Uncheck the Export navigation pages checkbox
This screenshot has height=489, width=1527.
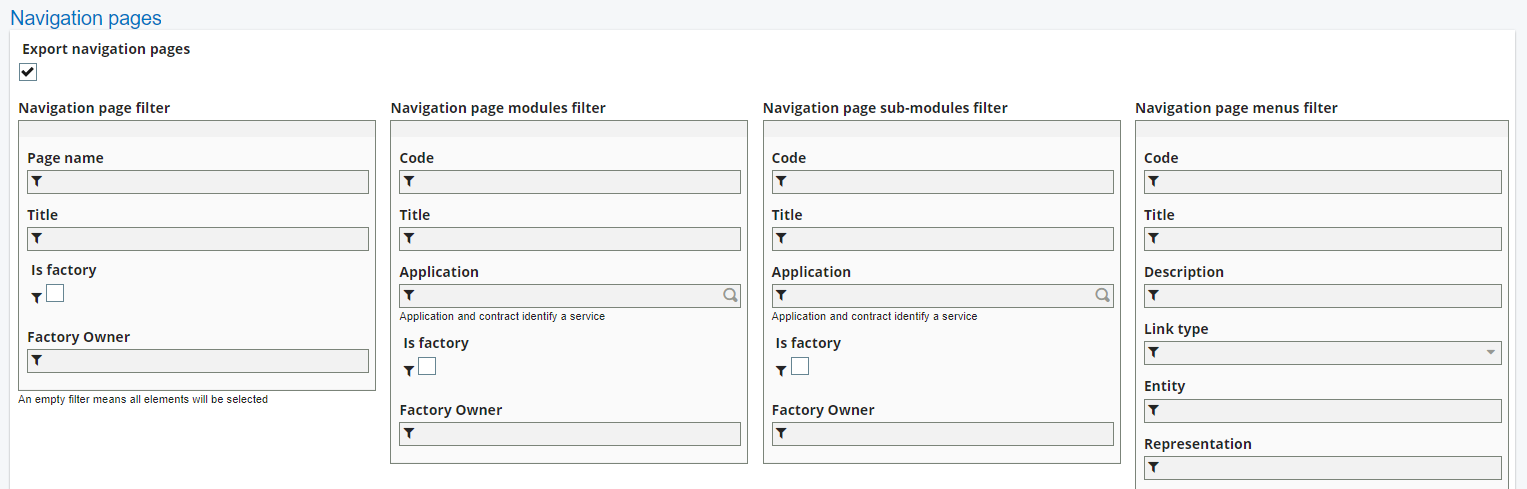tap(28, 72)
